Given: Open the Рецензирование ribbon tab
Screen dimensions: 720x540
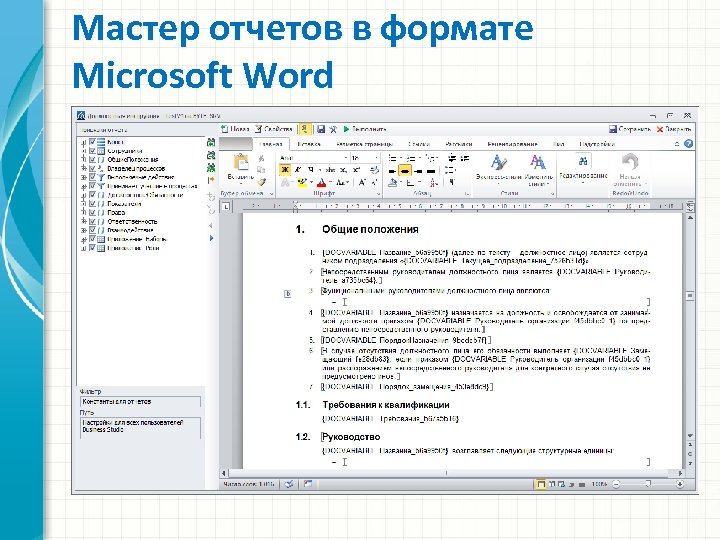Looking at the screenshot, I should click(512, 144).
